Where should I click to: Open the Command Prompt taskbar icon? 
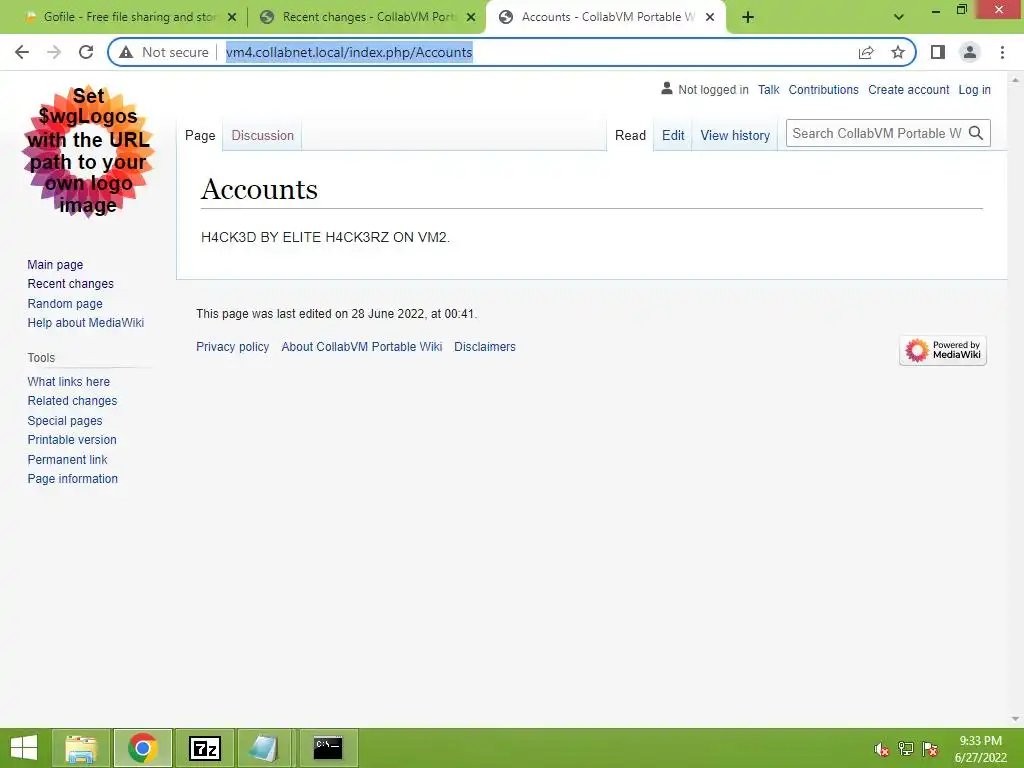point(328,748)
